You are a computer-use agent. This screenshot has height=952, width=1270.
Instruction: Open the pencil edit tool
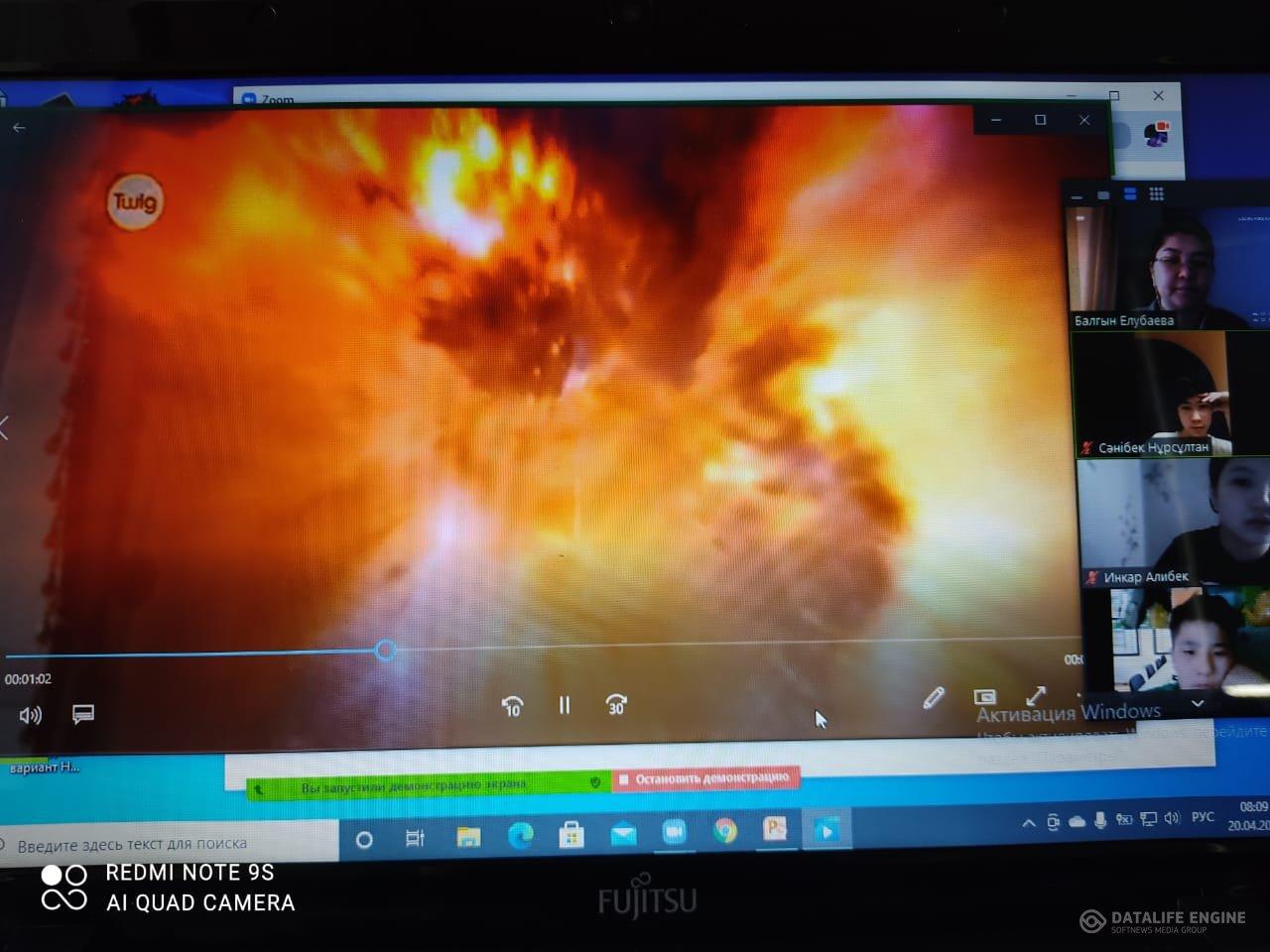click(933, 698)
